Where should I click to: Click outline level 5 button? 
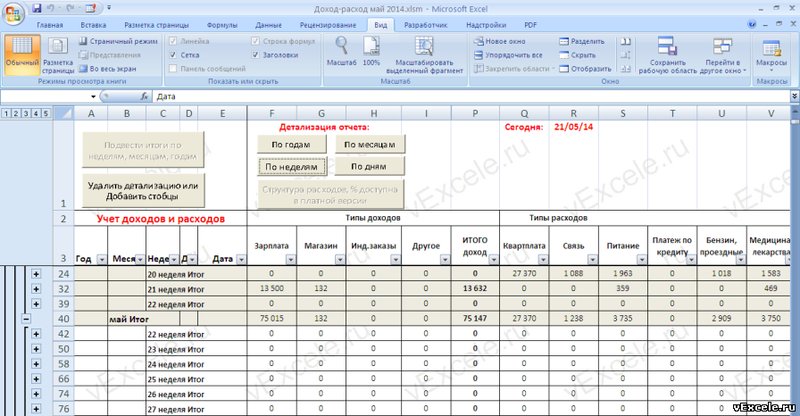point(45,113)
